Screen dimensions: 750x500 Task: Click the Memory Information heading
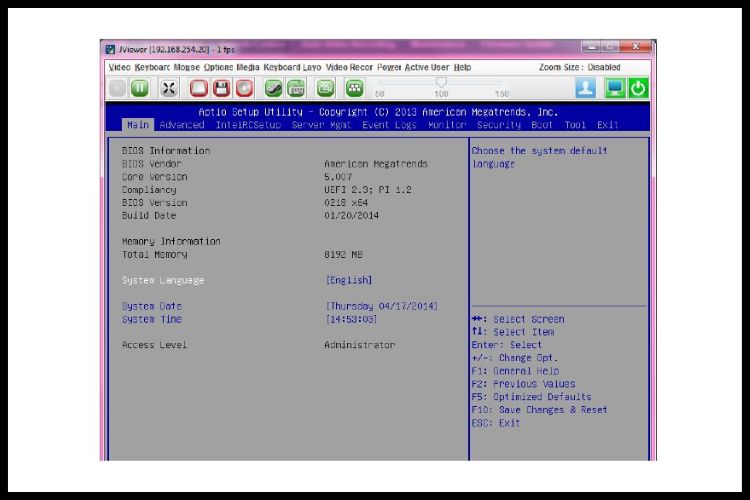(x=171, y=242)
